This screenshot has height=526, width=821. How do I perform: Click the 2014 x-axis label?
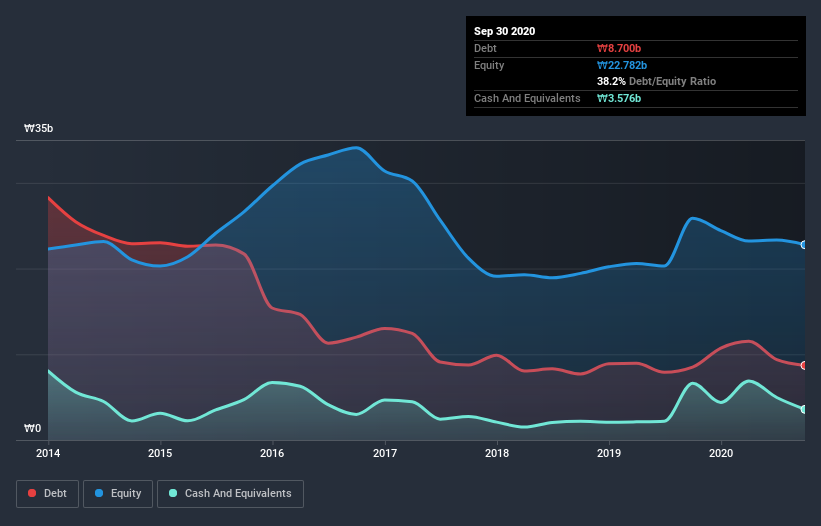[48, 453]
